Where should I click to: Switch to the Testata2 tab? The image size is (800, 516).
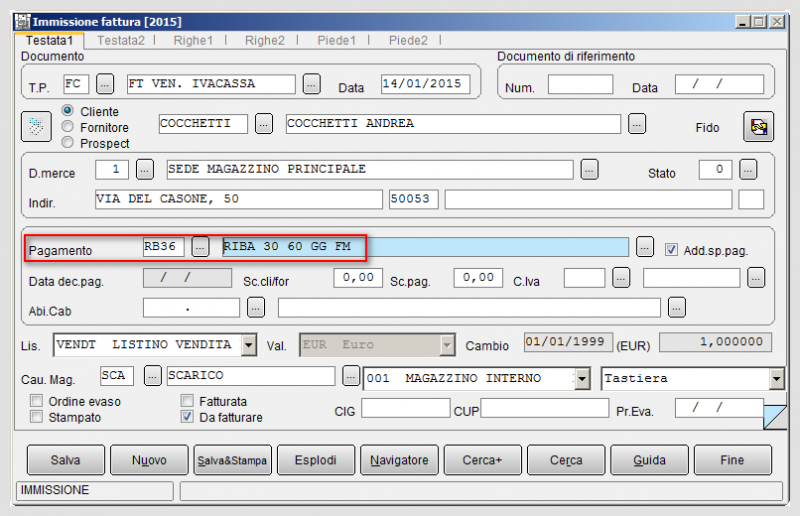[x=121, y=40]
